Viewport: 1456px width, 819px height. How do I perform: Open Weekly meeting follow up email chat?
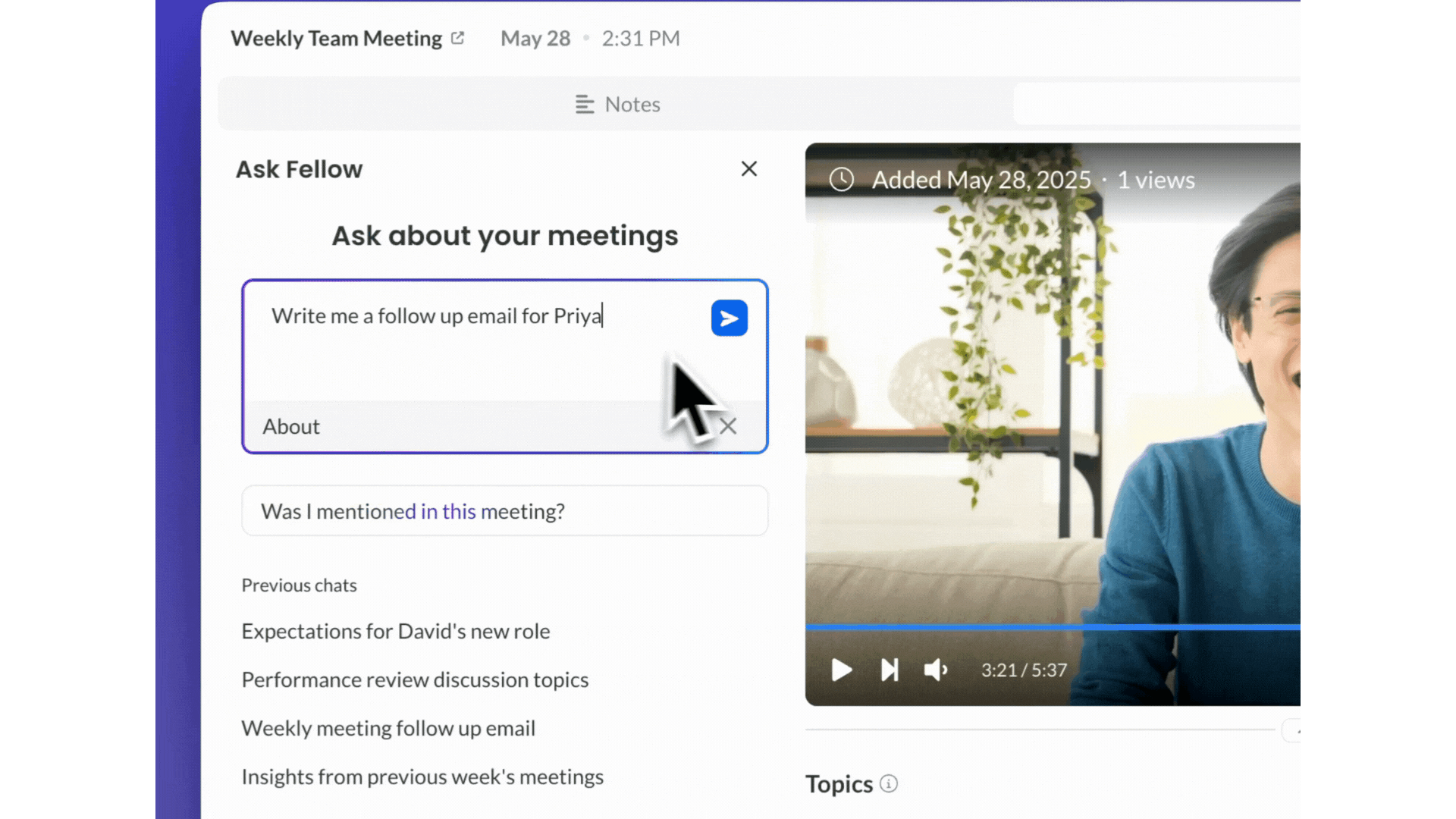tap(388, 728)
